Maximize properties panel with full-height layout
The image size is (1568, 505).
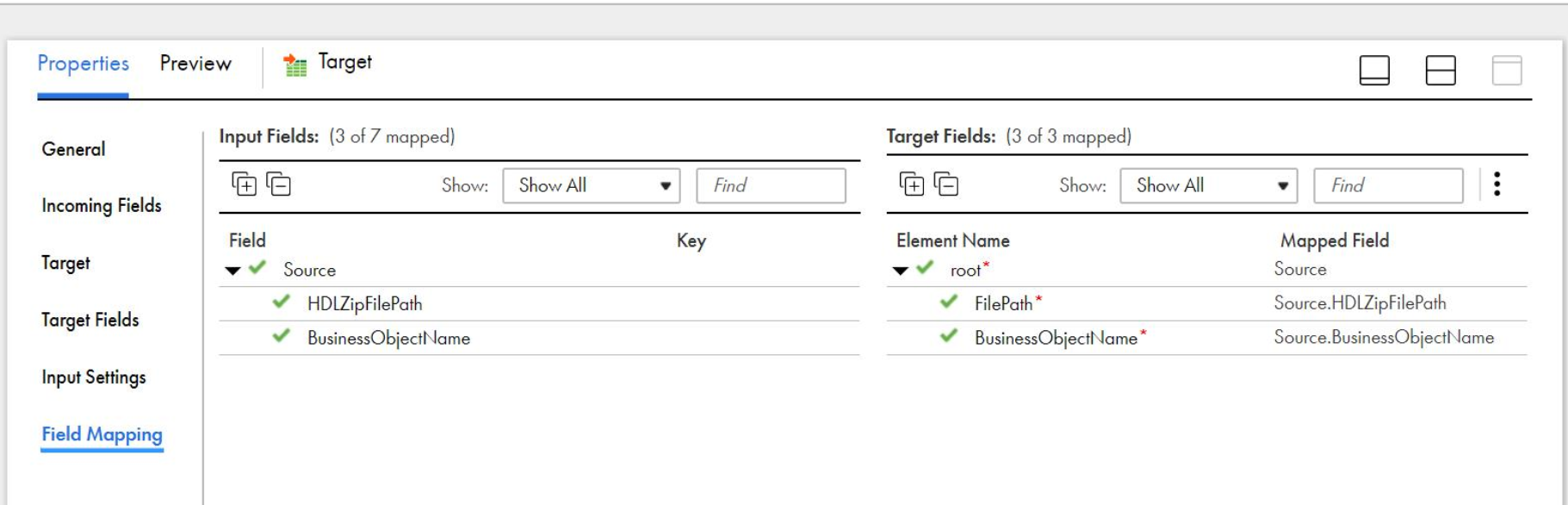(1507, 70)
